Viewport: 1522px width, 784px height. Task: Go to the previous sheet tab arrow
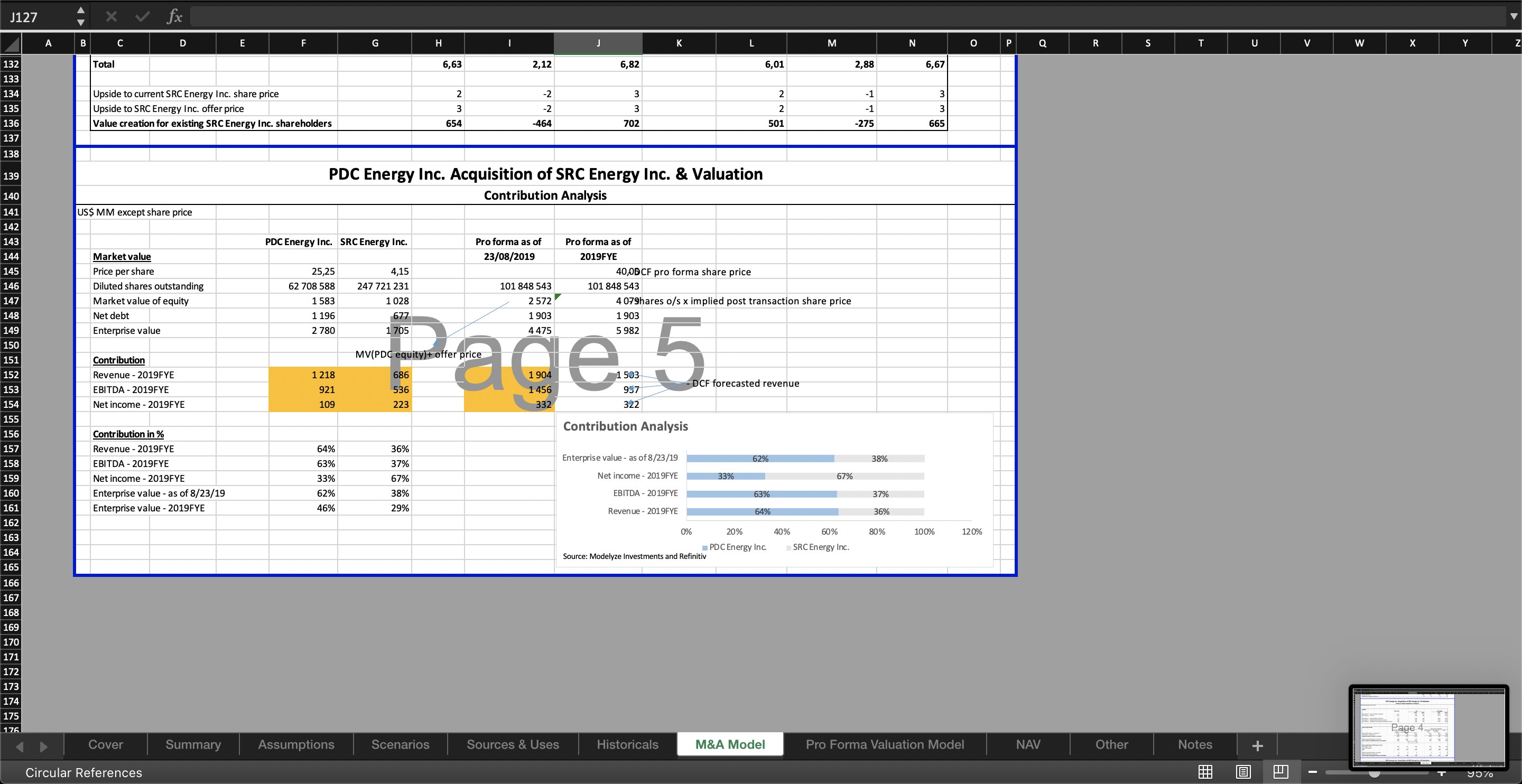click(x=20, y=746)
